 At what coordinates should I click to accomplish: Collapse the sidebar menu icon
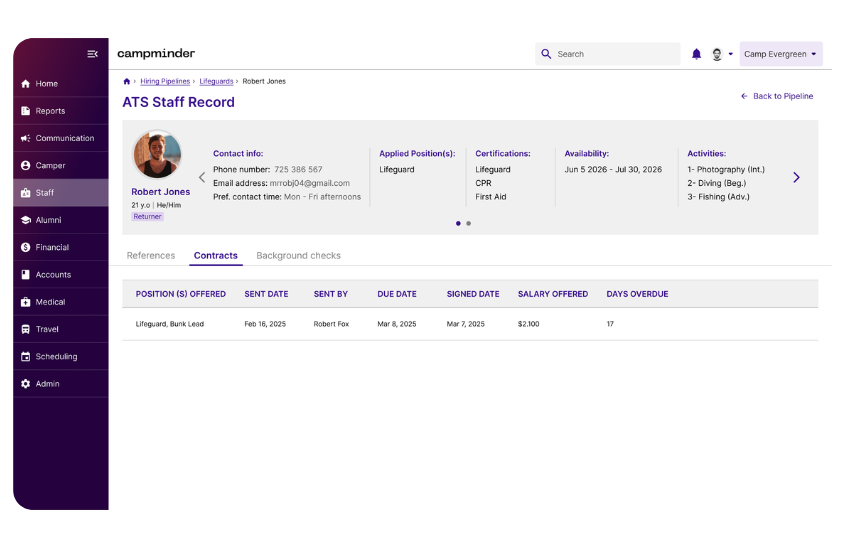92,54
